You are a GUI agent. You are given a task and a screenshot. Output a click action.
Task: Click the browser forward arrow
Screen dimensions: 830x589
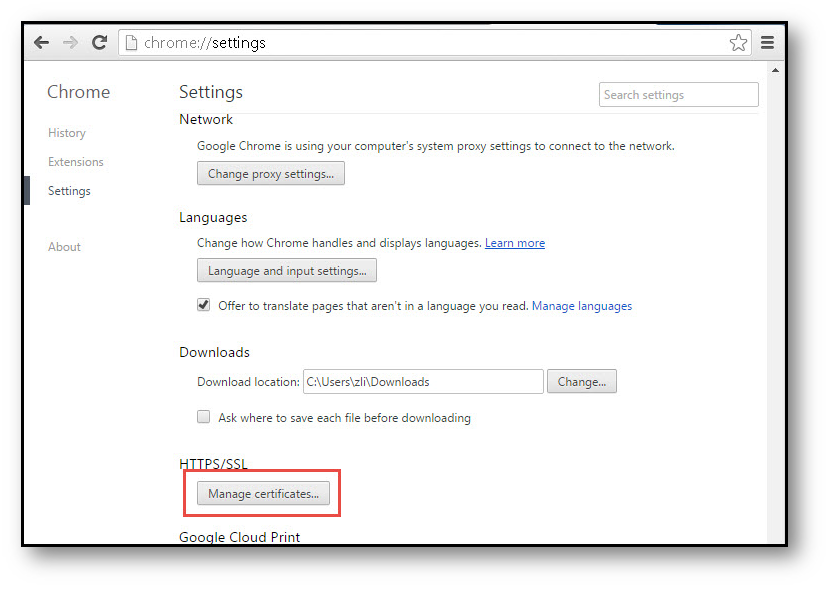coord(70,43)
